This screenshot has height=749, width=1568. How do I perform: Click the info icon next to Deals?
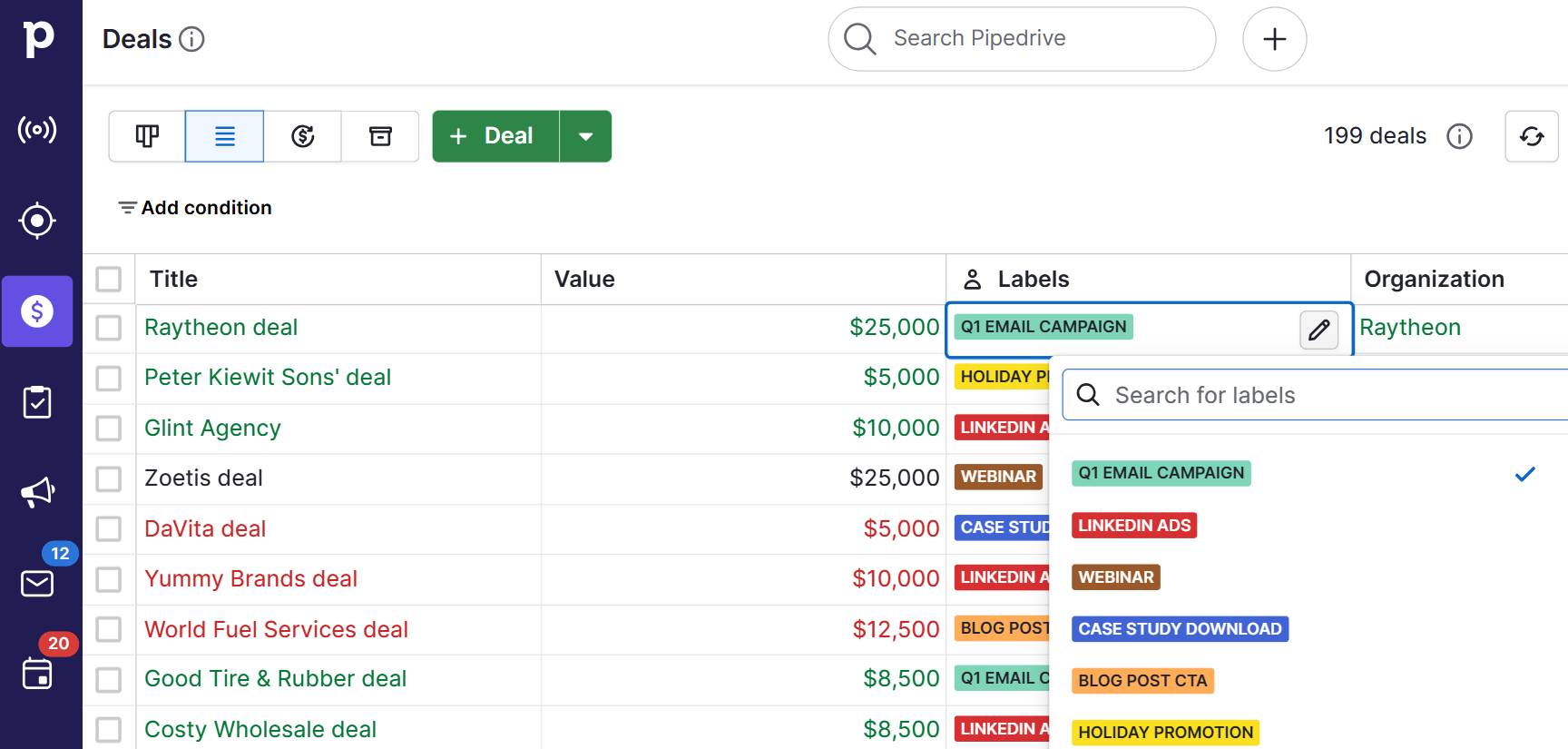click(x=191, y=39)
